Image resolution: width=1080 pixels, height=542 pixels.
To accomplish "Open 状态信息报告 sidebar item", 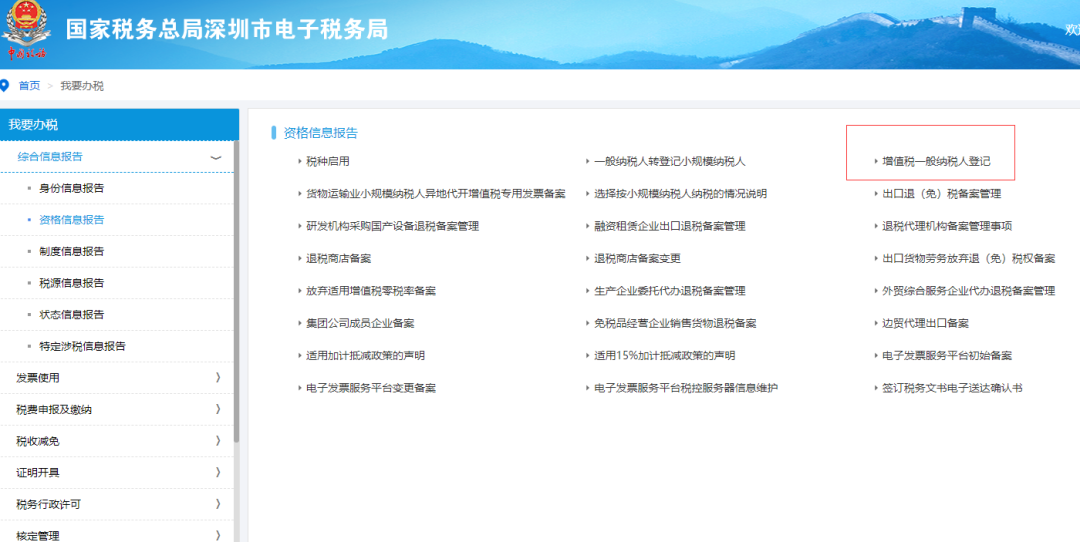I will [x=72, y=315].
